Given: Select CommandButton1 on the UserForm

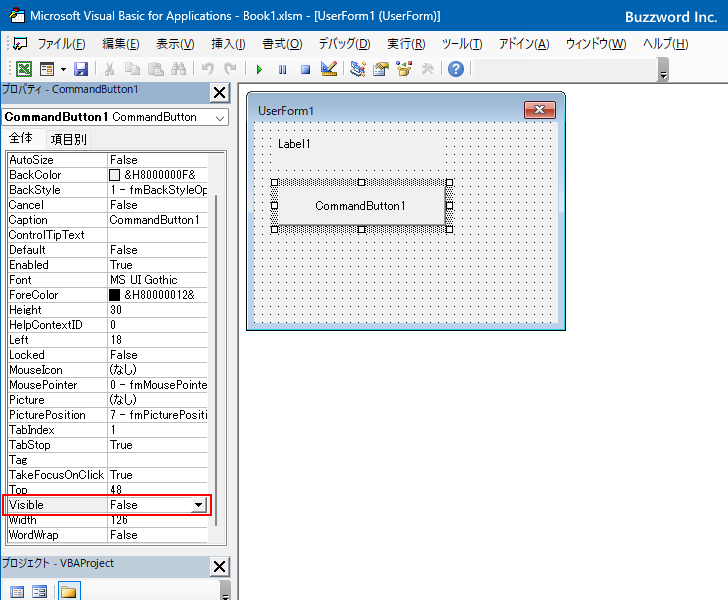Looking at the screenshot, I should [x=361, y=206].
